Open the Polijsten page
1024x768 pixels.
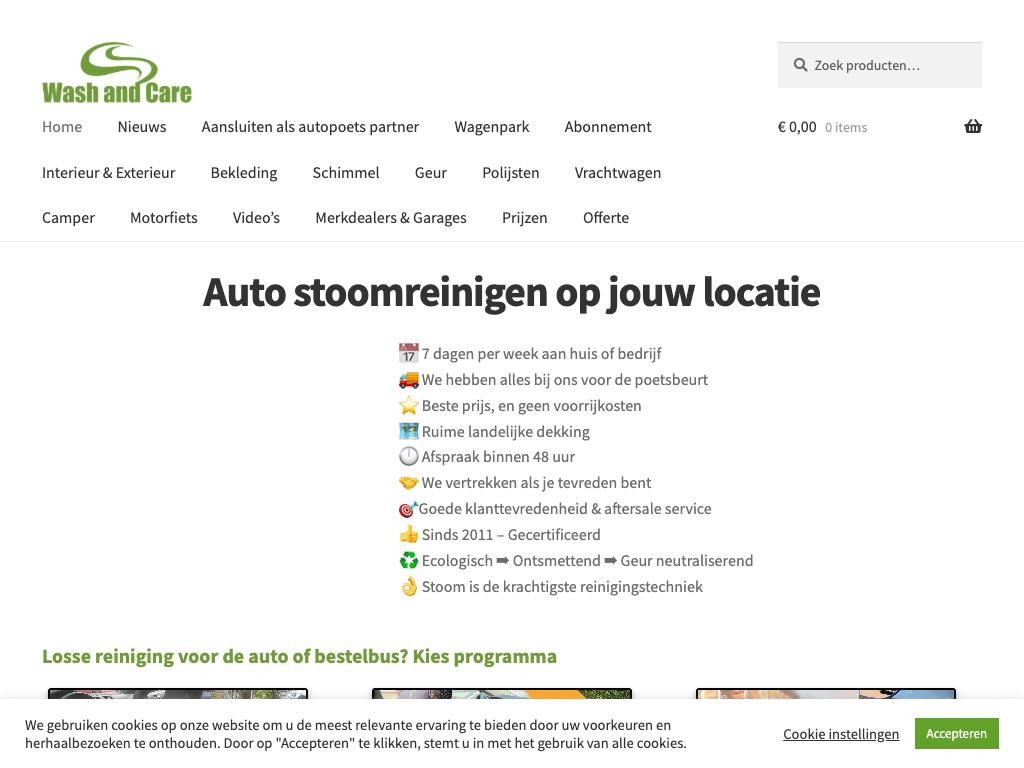[510, 173]
